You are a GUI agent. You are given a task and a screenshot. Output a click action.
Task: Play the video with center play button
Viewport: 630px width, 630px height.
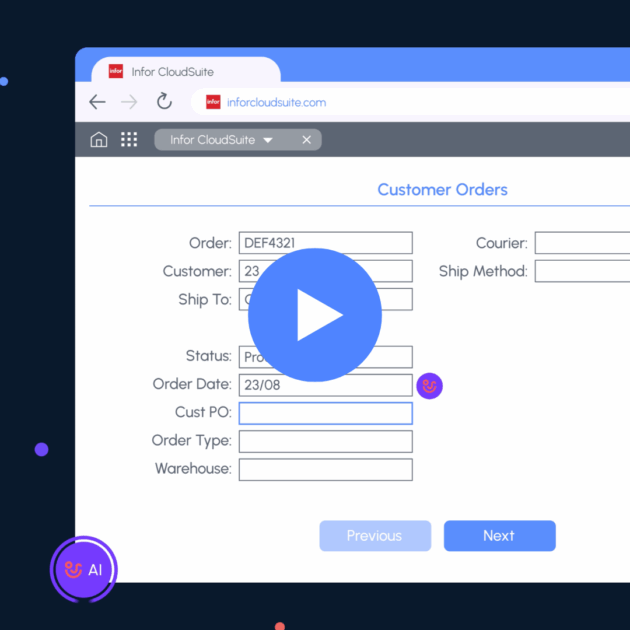point(315,315)
